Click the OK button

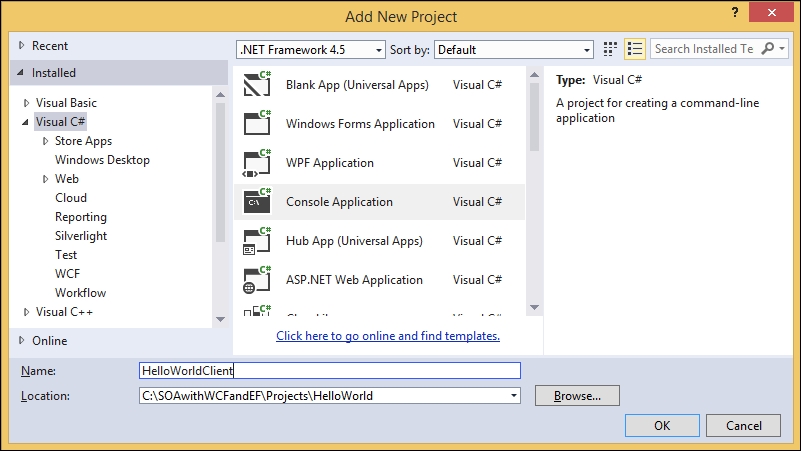pos(662,425)
